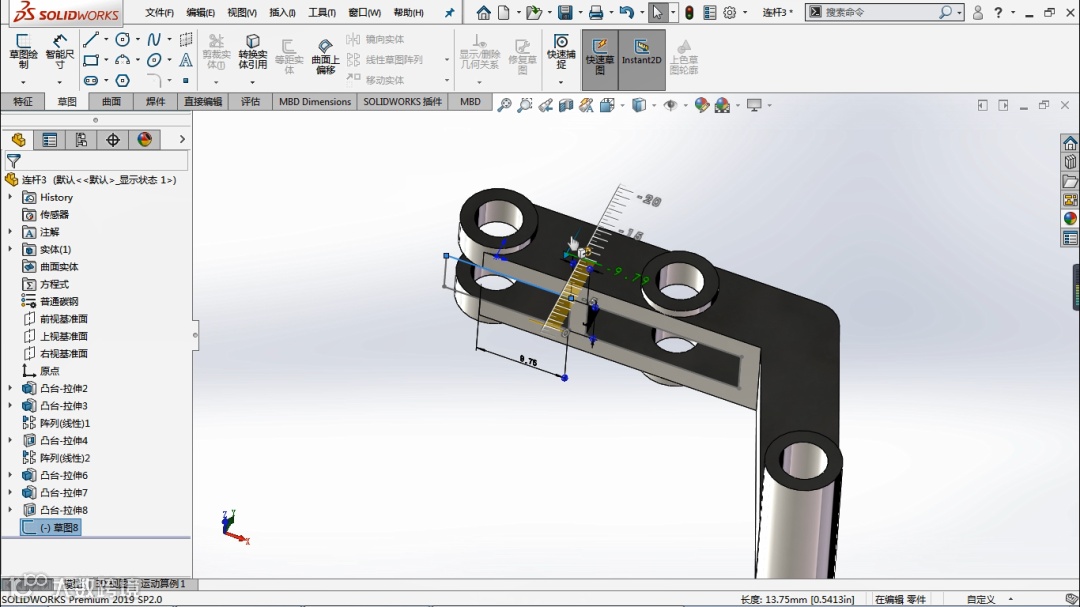Select the Circle sketch tool
Screen dimensions: 1080x607
123,40
